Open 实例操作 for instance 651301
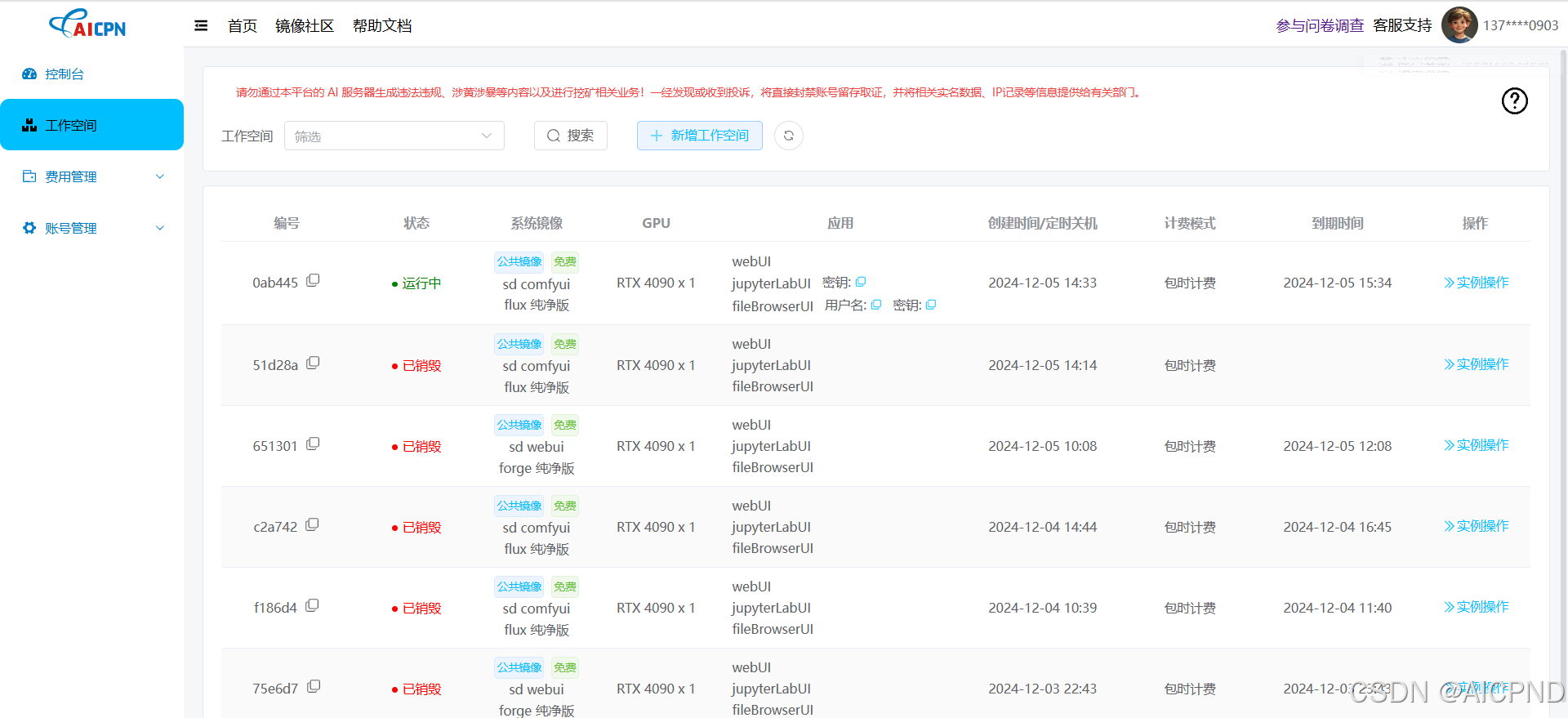Image resolution: width=1568 pixels, height=718 pixels. (x=1476, y=445)
